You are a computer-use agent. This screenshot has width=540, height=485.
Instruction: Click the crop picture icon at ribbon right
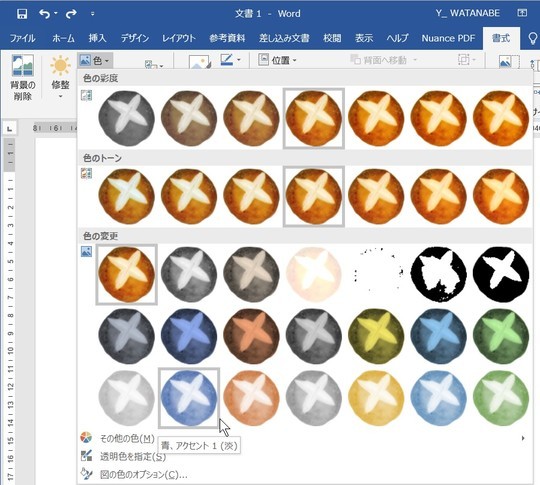point(509,63)
